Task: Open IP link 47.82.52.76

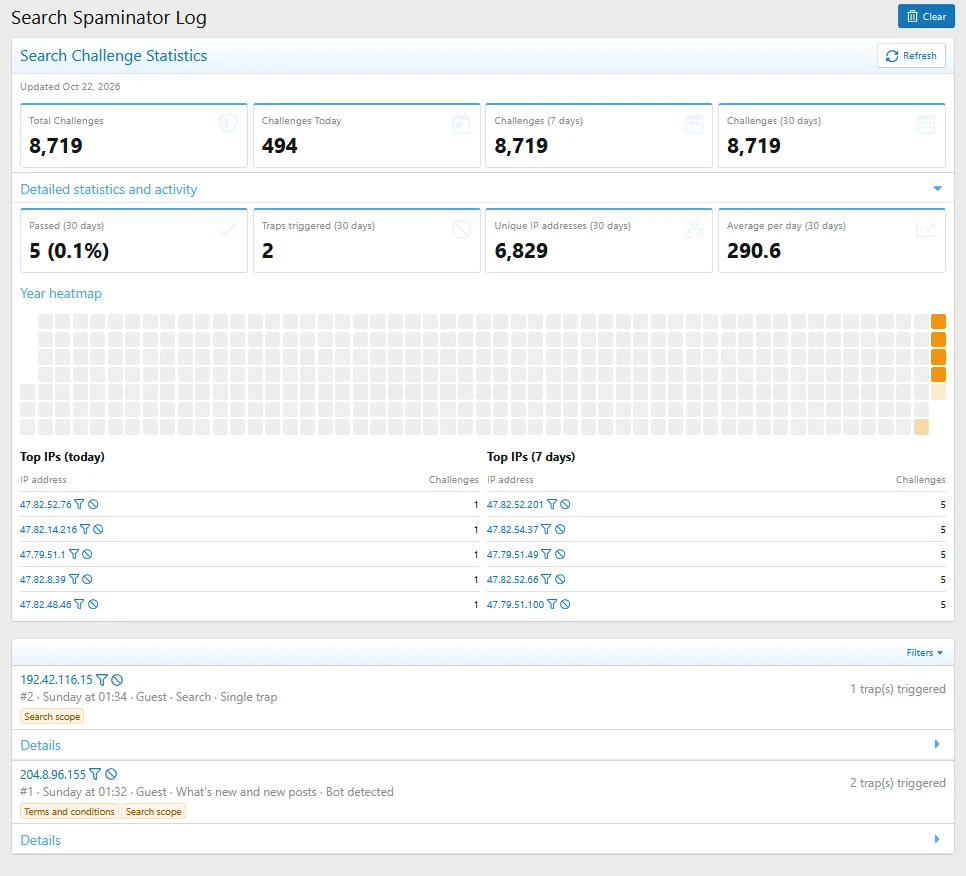Action: [x=46, y=505]
